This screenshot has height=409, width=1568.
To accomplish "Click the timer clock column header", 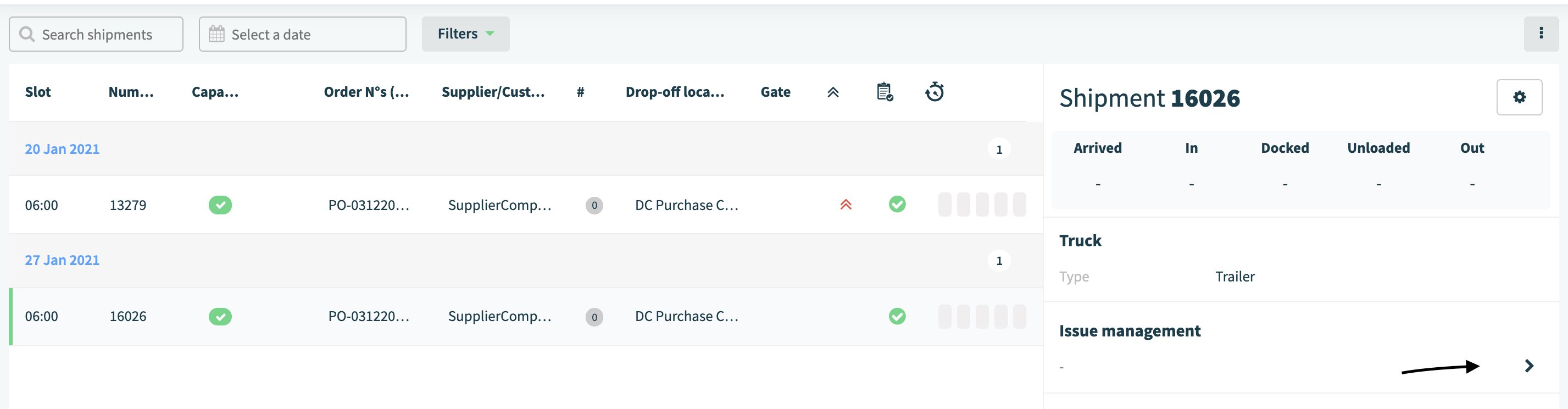I will tap(935, 92).
